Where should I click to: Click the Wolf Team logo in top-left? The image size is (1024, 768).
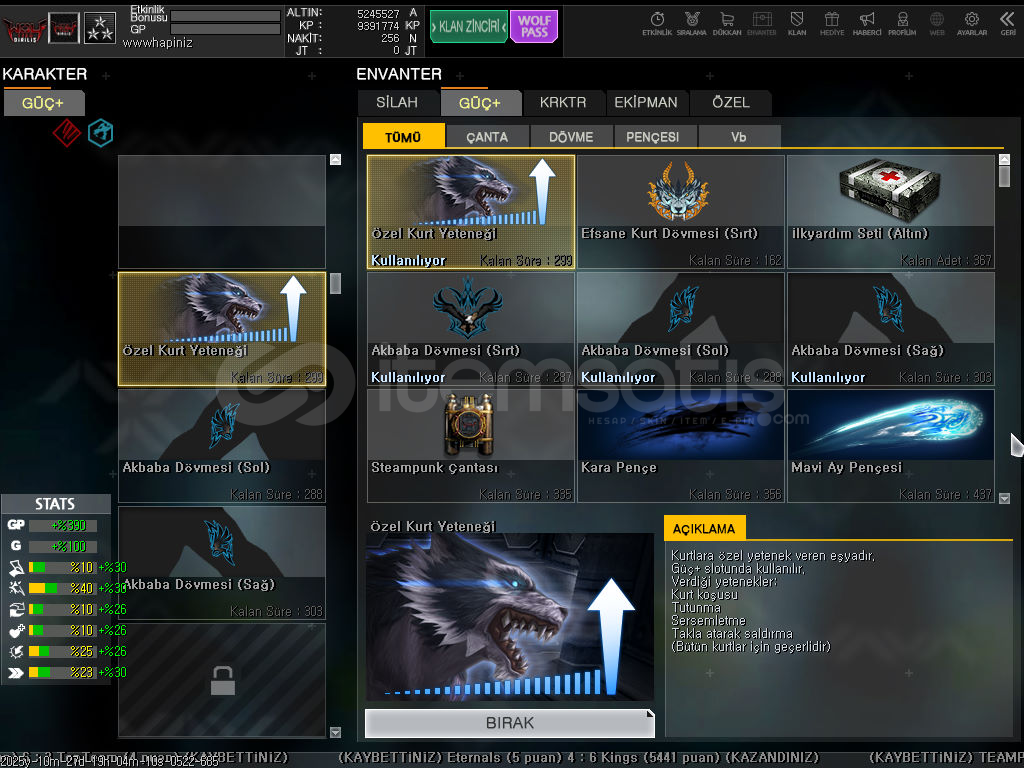(24, 28)
